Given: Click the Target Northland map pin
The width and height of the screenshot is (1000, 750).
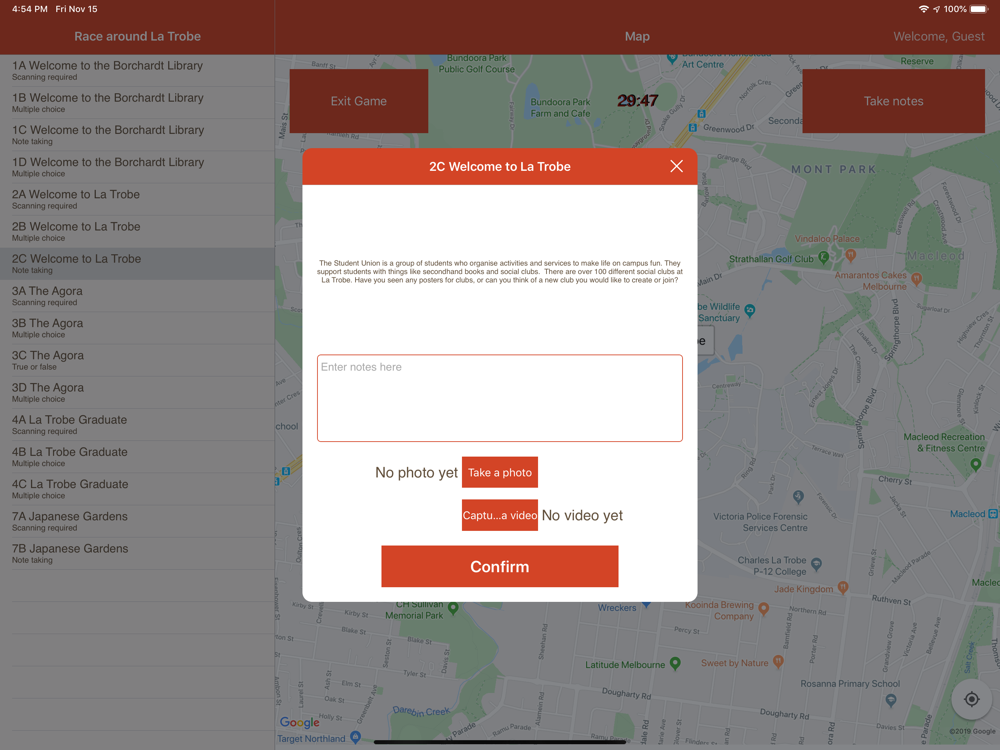Looking at the screenshot, I should [356, 737].
